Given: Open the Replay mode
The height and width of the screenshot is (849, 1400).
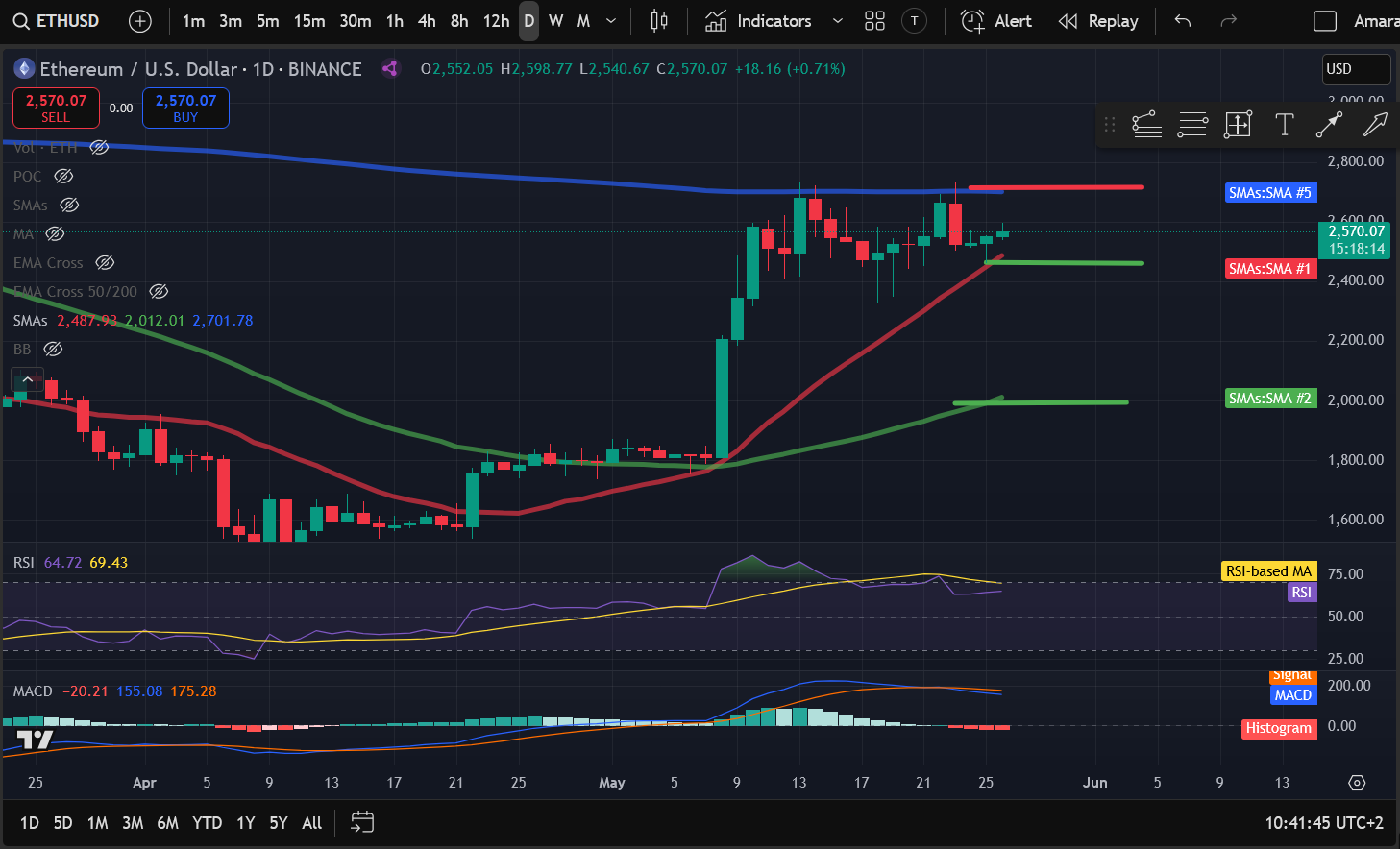Looking at the screenshot, I should [1098, 21].
